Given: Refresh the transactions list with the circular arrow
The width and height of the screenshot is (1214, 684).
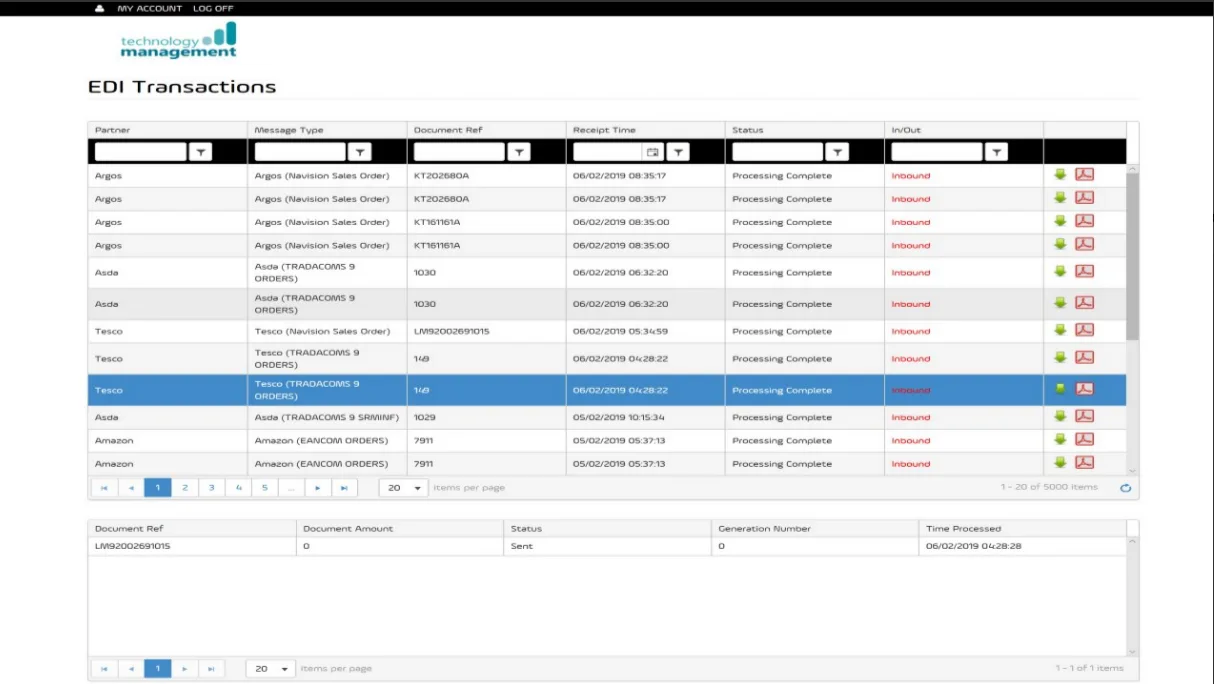Looking at the screenshot, I should (1126, 487).
